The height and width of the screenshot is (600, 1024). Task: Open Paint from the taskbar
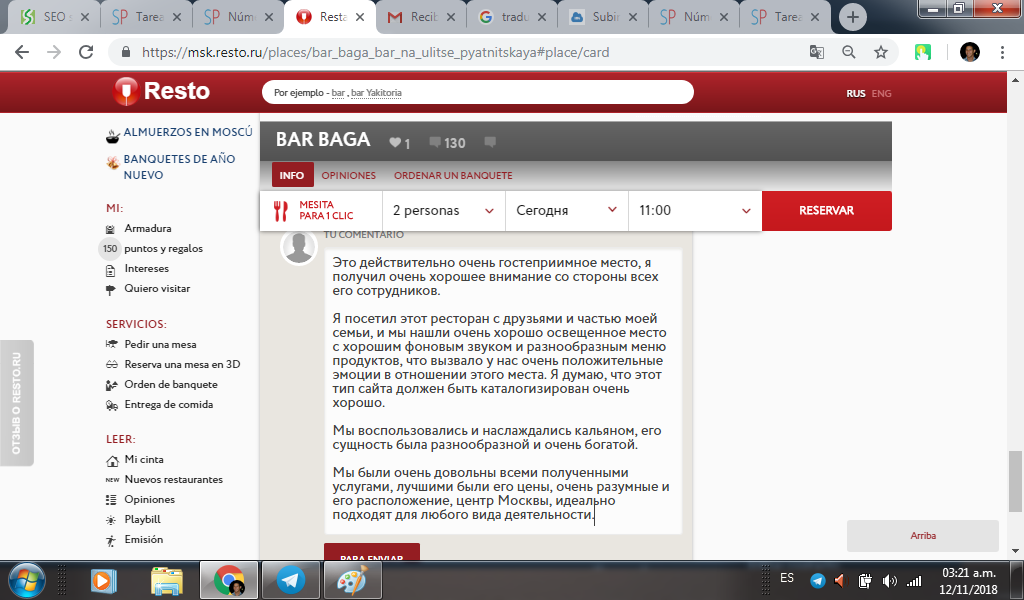coord(353,580)
